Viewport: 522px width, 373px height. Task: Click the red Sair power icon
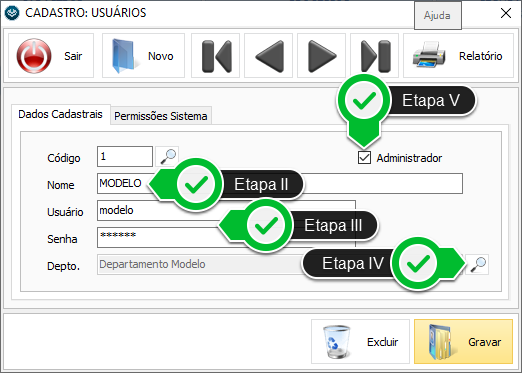tap(34, 56)
